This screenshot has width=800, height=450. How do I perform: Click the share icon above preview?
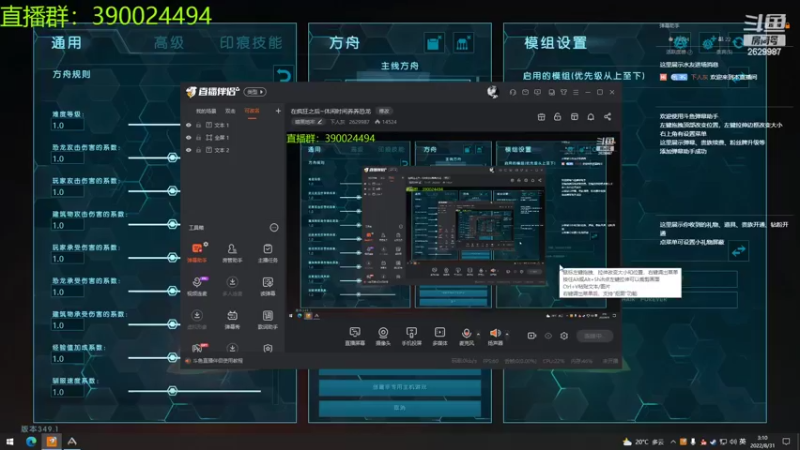pyautogui.click(x=608, y=117)
